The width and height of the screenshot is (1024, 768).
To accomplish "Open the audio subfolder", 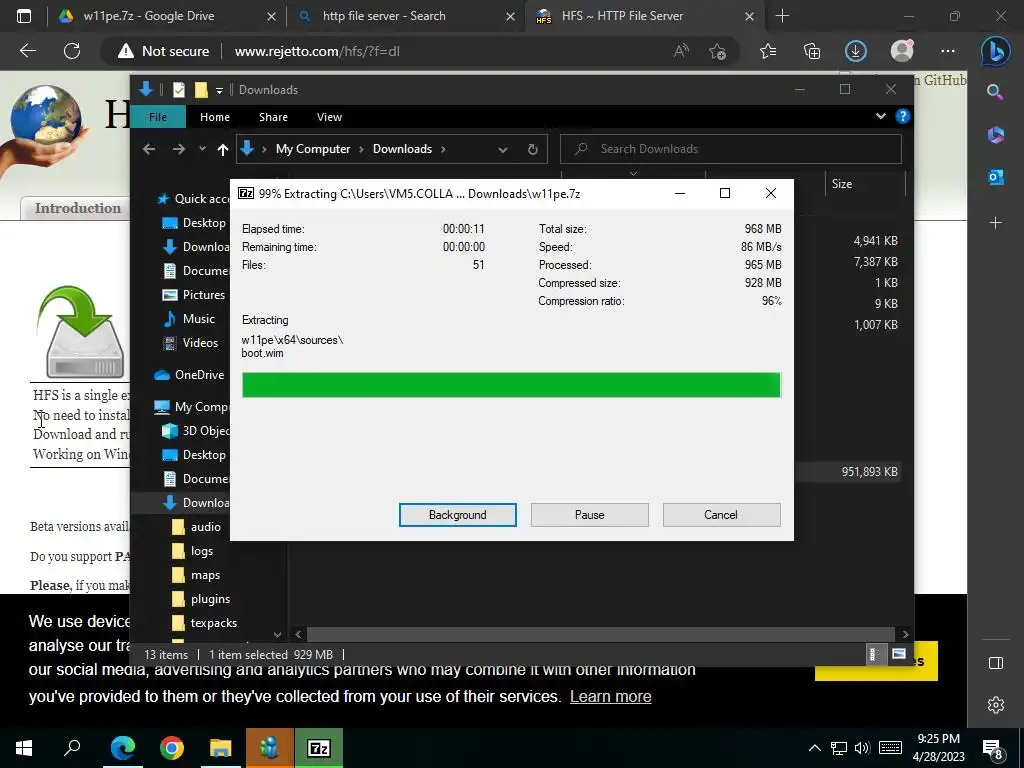I will 197,527.
